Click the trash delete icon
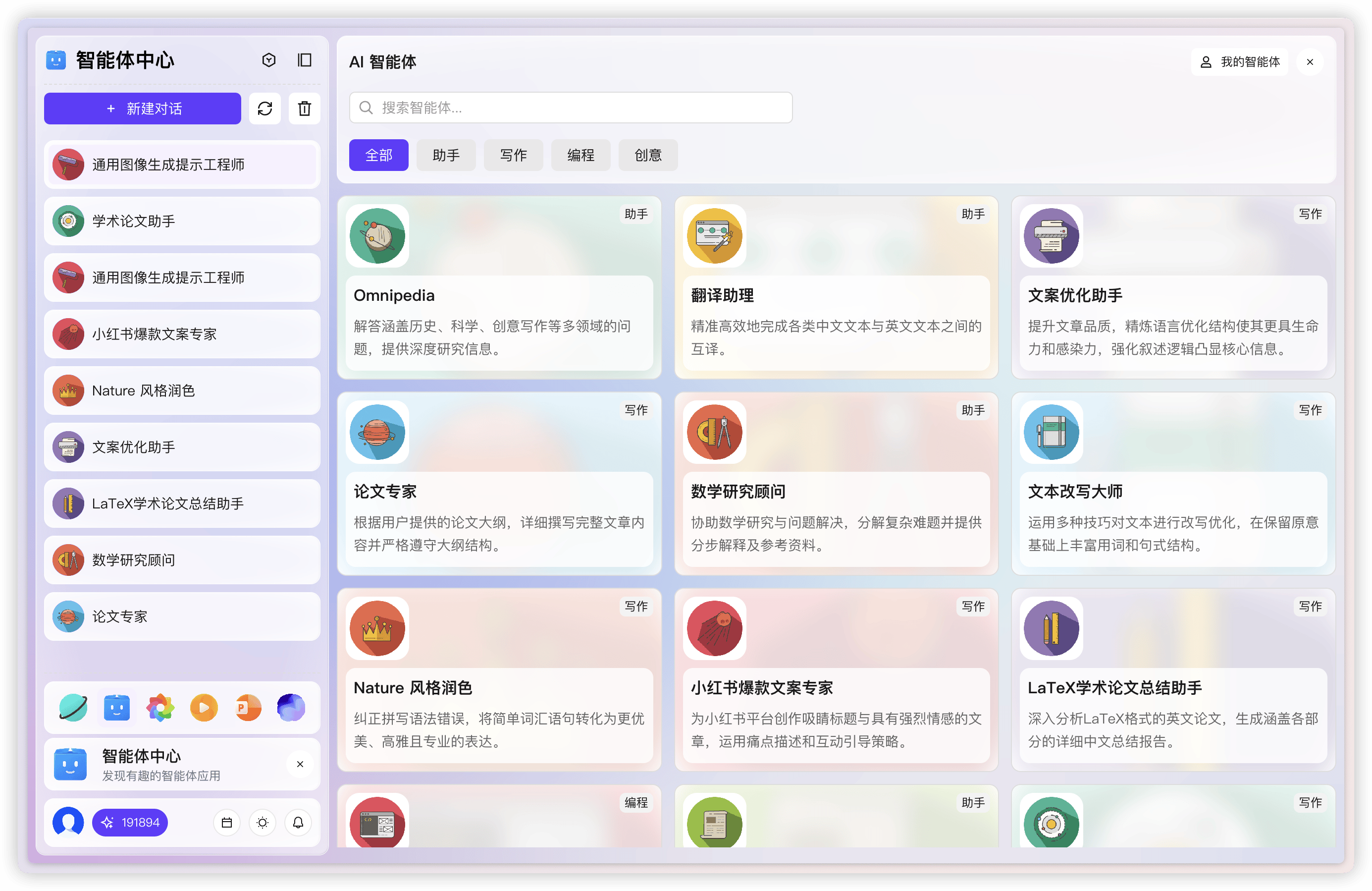 [x=305, y=109]
